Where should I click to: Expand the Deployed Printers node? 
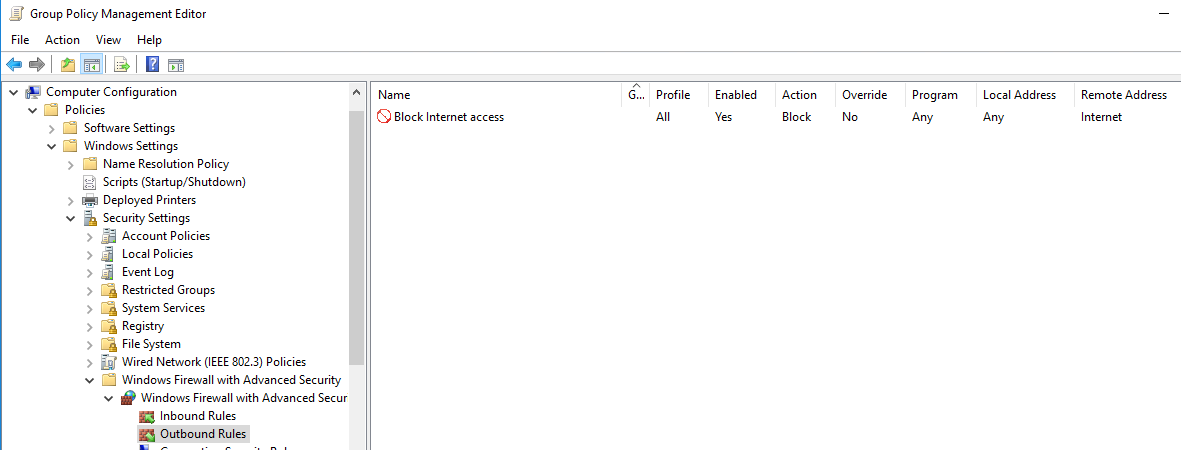tap(71, 201)
